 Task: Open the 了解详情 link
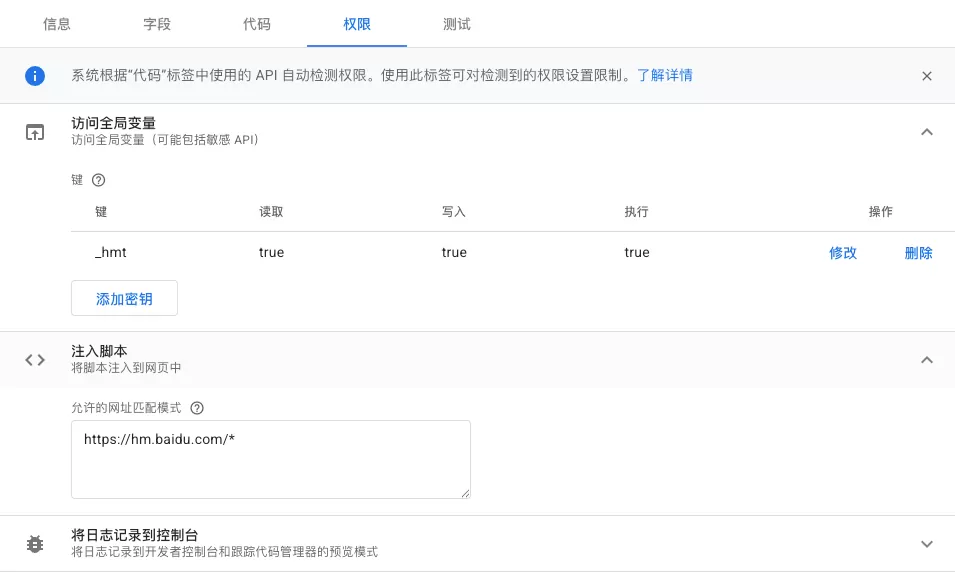point(665,76)
